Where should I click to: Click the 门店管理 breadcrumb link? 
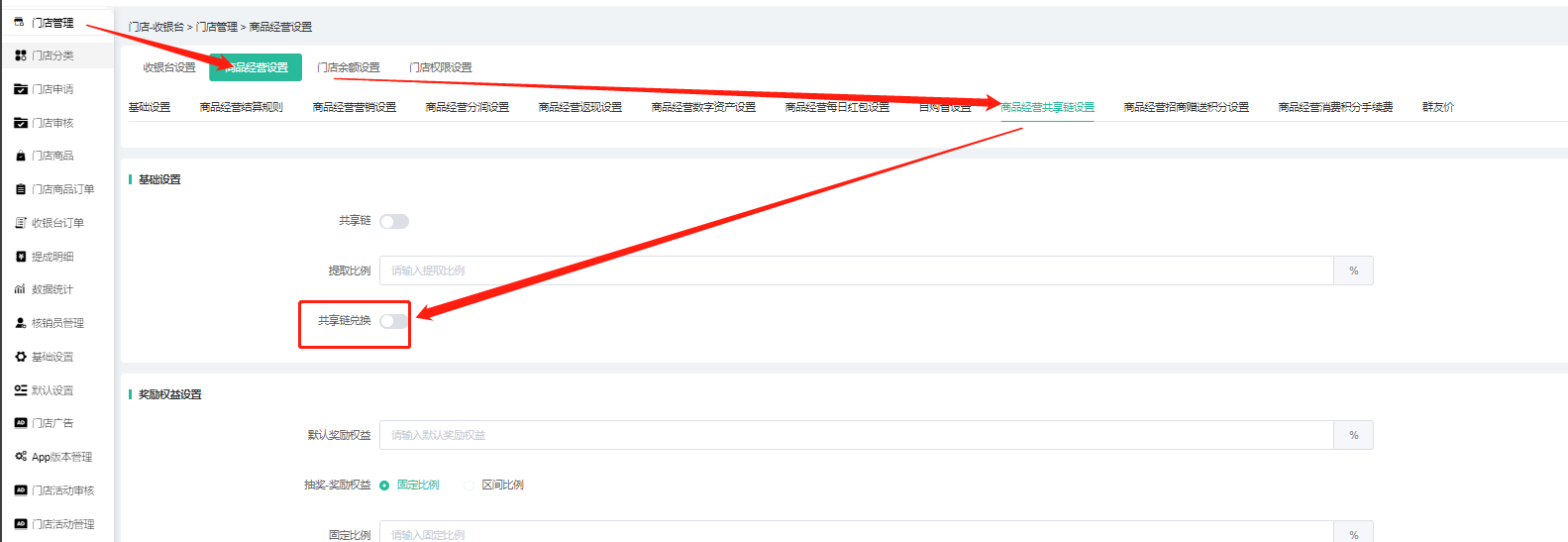217,27
